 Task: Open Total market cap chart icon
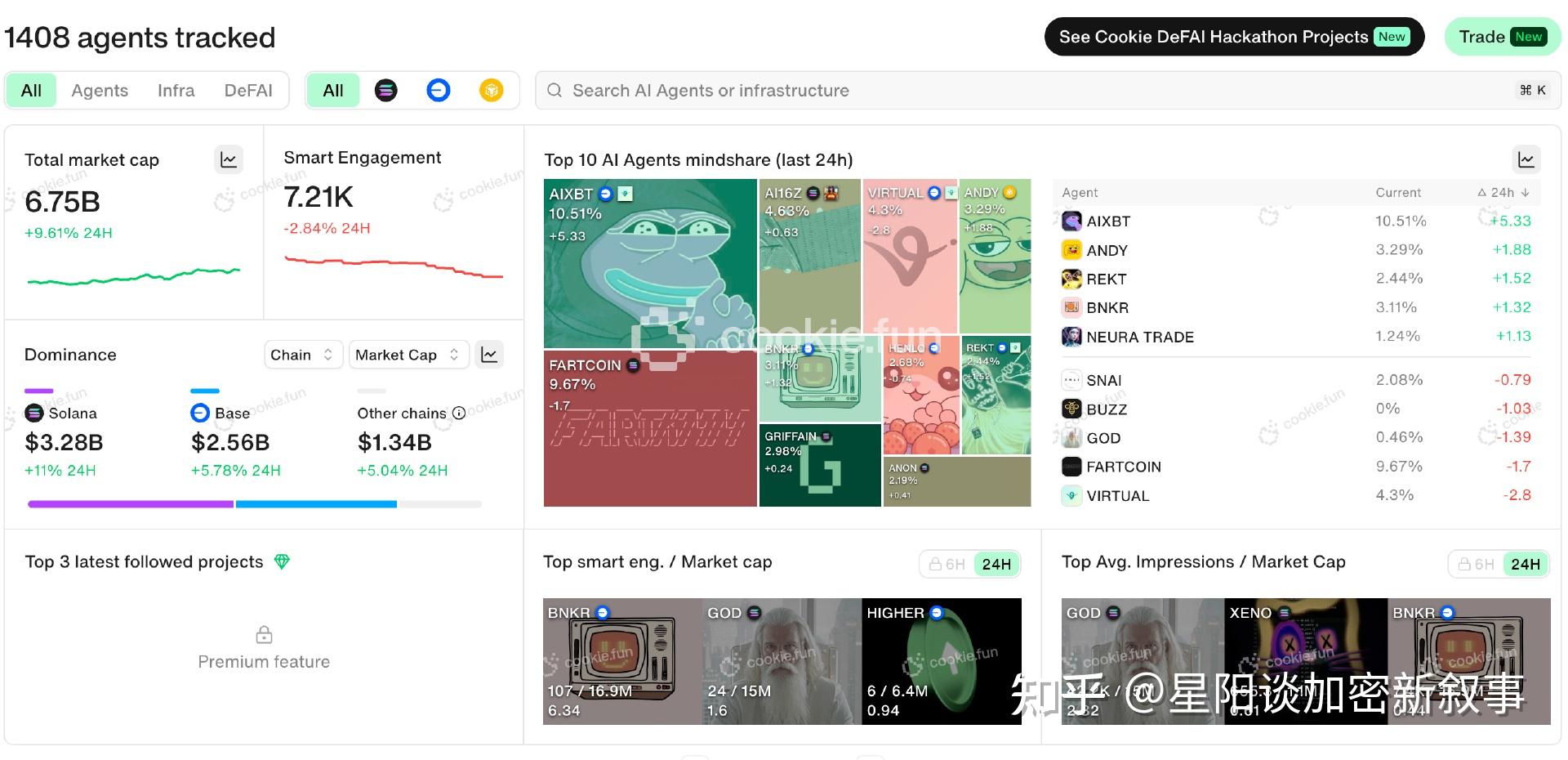click(229, 159)
